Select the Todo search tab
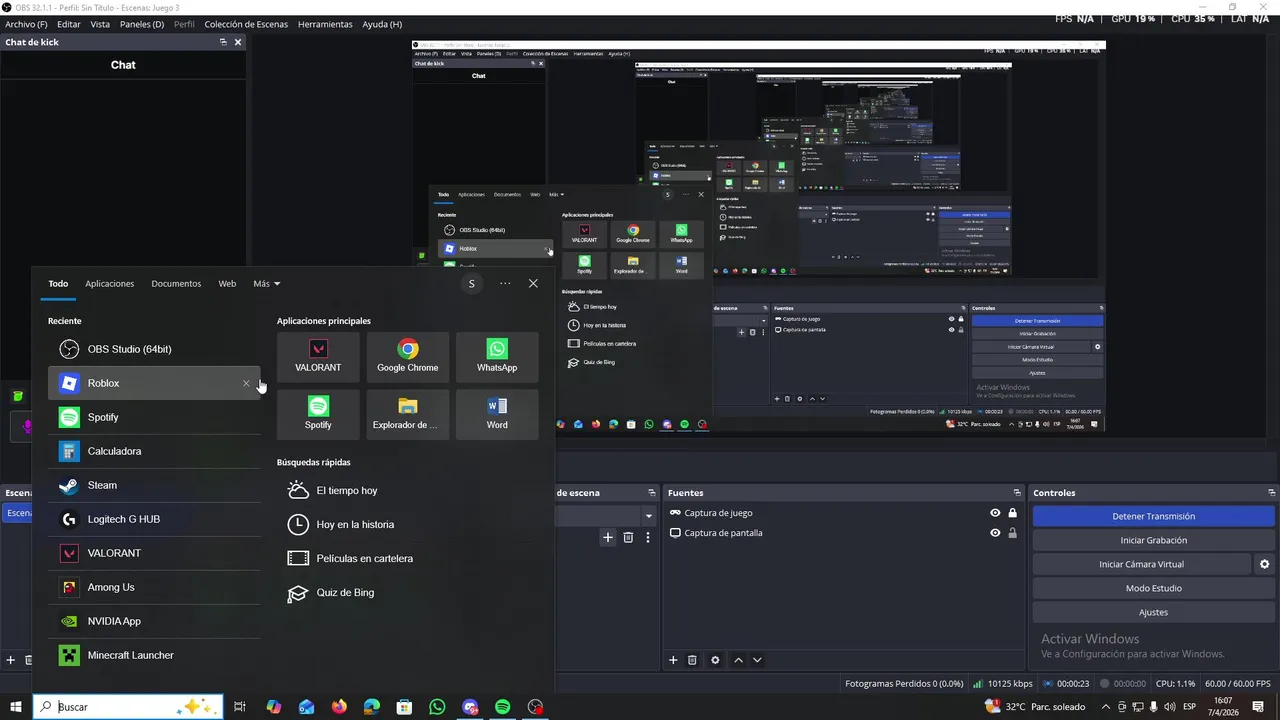 (58, 284)
